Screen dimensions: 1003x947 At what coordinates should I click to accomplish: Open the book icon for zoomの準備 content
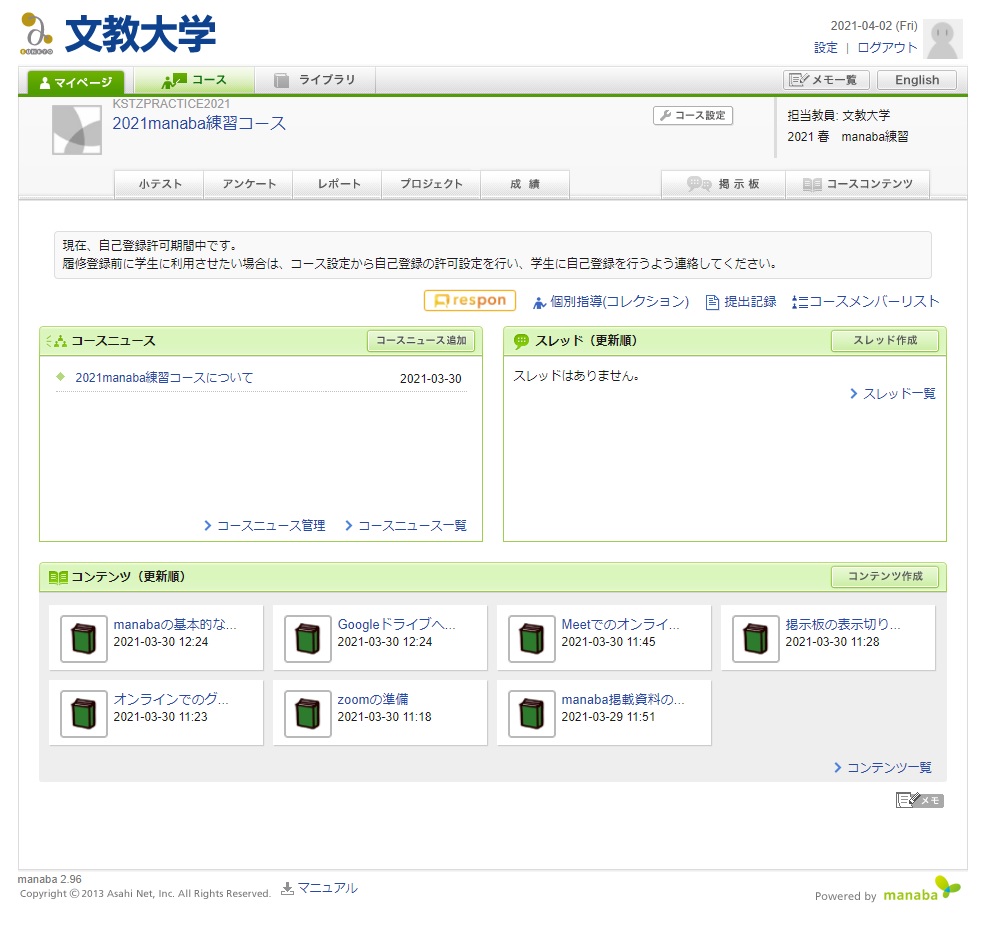[308, 713]
